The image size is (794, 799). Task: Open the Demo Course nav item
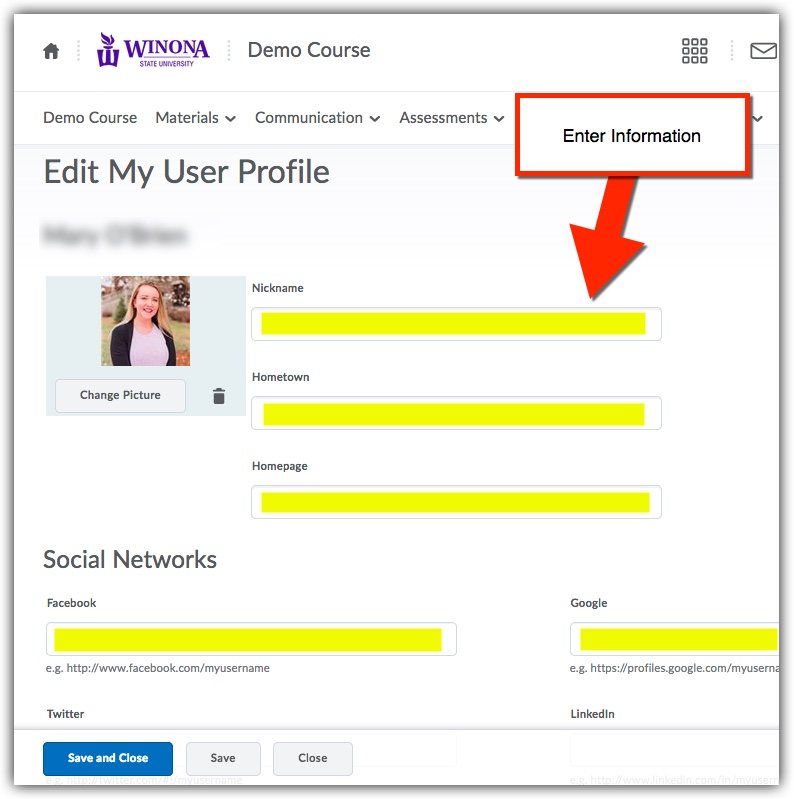(90, 118)
